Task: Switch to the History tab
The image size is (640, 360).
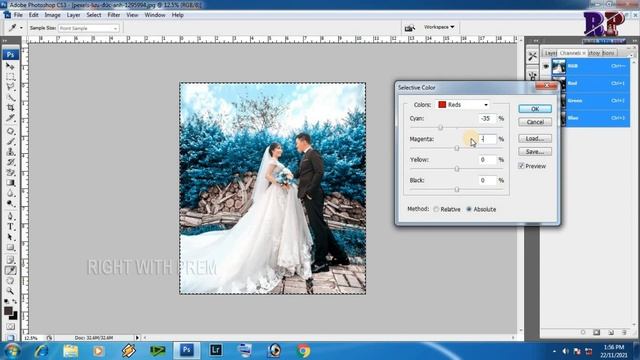Action: [x=594, y=53]
